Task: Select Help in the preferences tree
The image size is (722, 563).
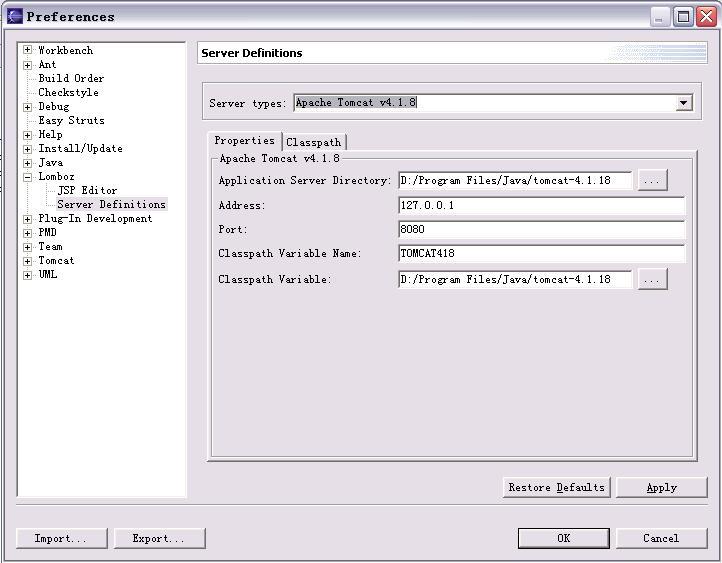Action: tap(50, 134)
